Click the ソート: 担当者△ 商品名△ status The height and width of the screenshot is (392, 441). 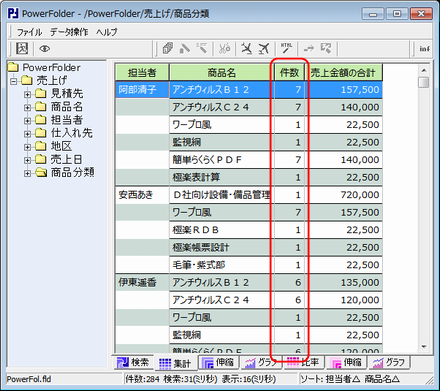(x=350, y=379)
